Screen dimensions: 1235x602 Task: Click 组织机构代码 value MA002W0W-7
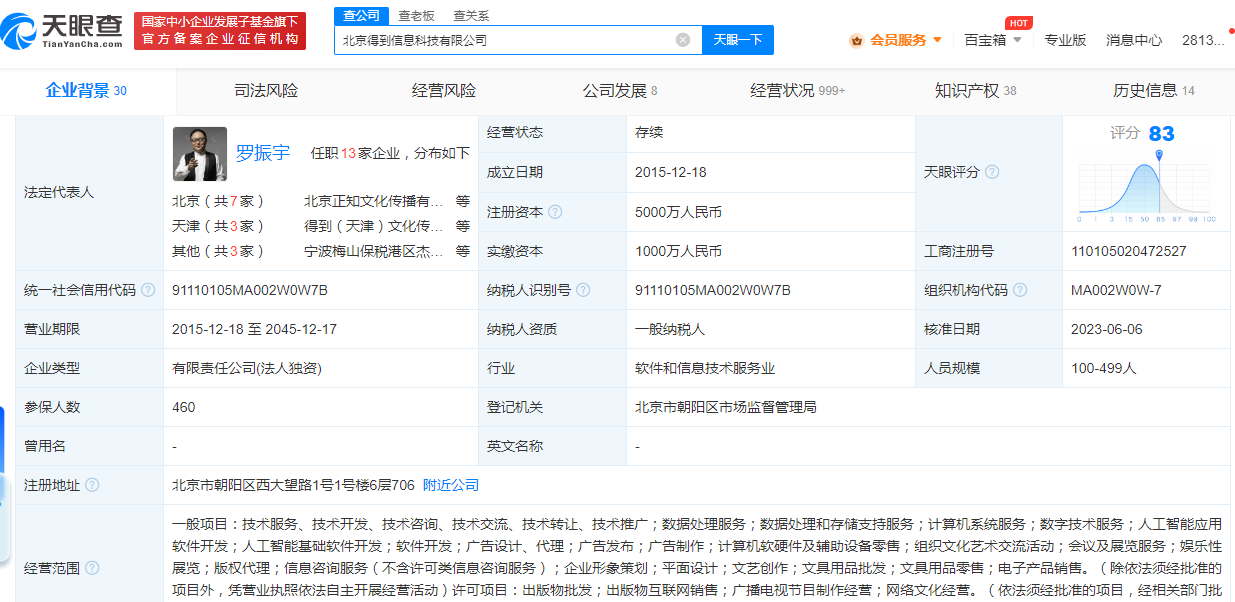pos(1116,290)
